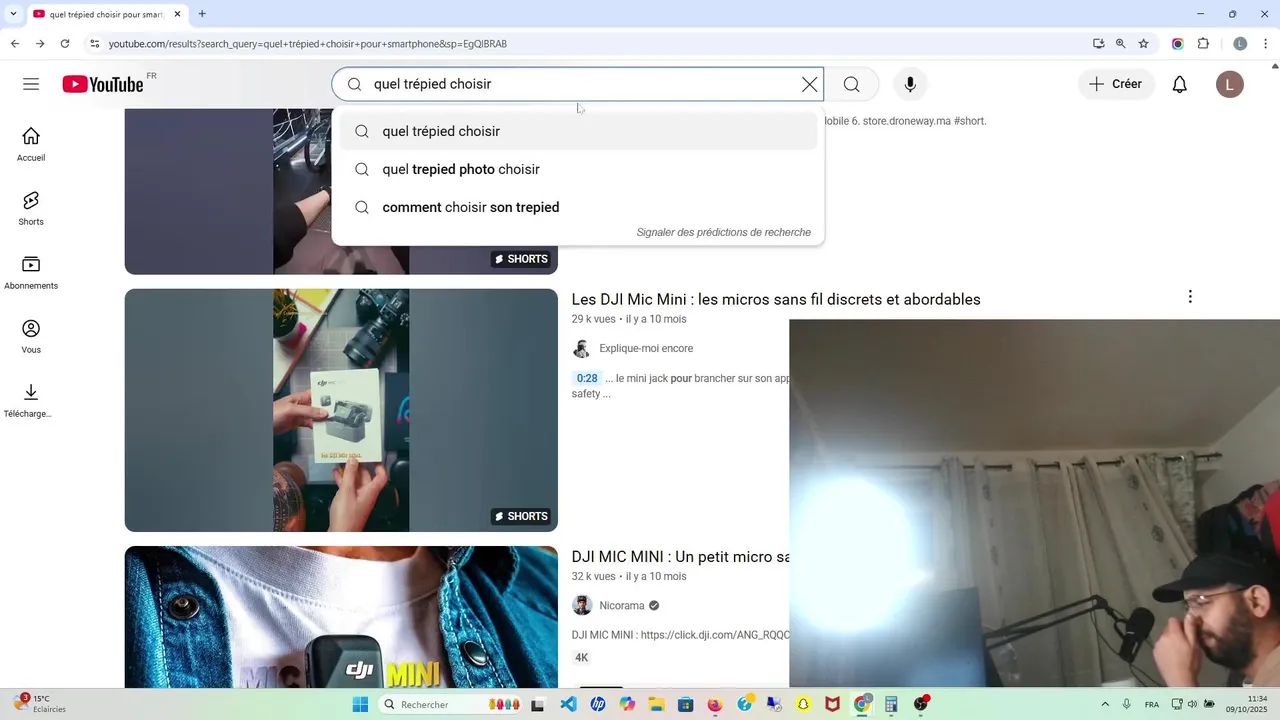The image size is (1280, 720).
Task: Click taskbar Rechercher search box
Action: point(452,704)
